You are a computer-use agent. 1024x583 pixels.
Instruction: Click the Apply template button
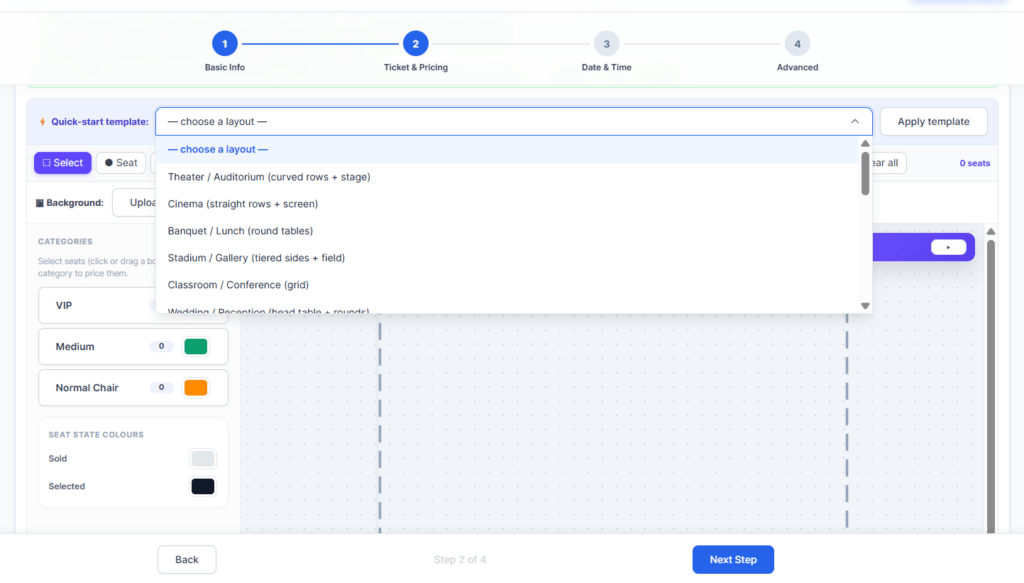point(933,121)
